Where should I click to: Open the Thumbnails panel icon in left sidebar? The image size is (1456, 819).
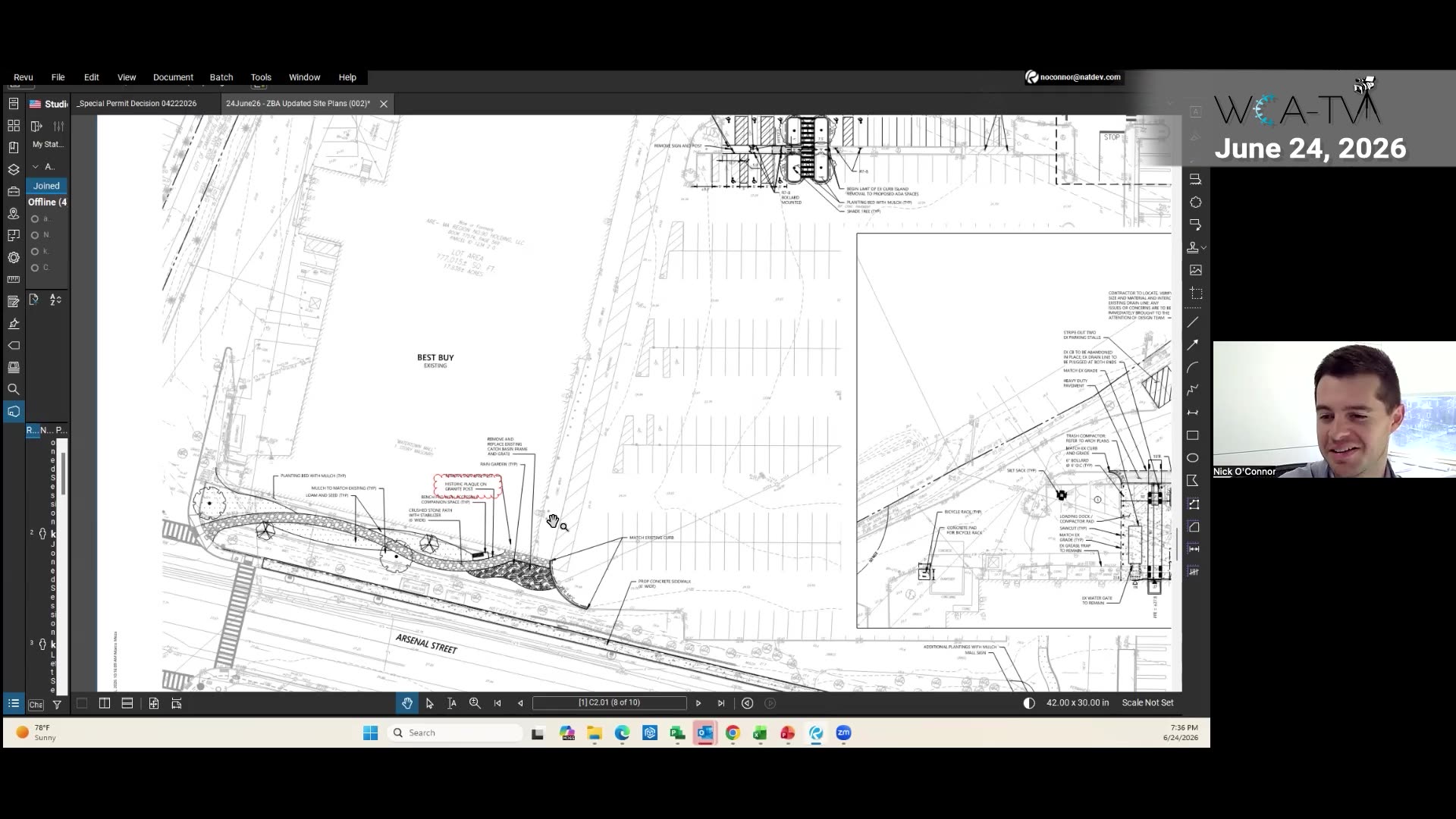coord(14,125)
